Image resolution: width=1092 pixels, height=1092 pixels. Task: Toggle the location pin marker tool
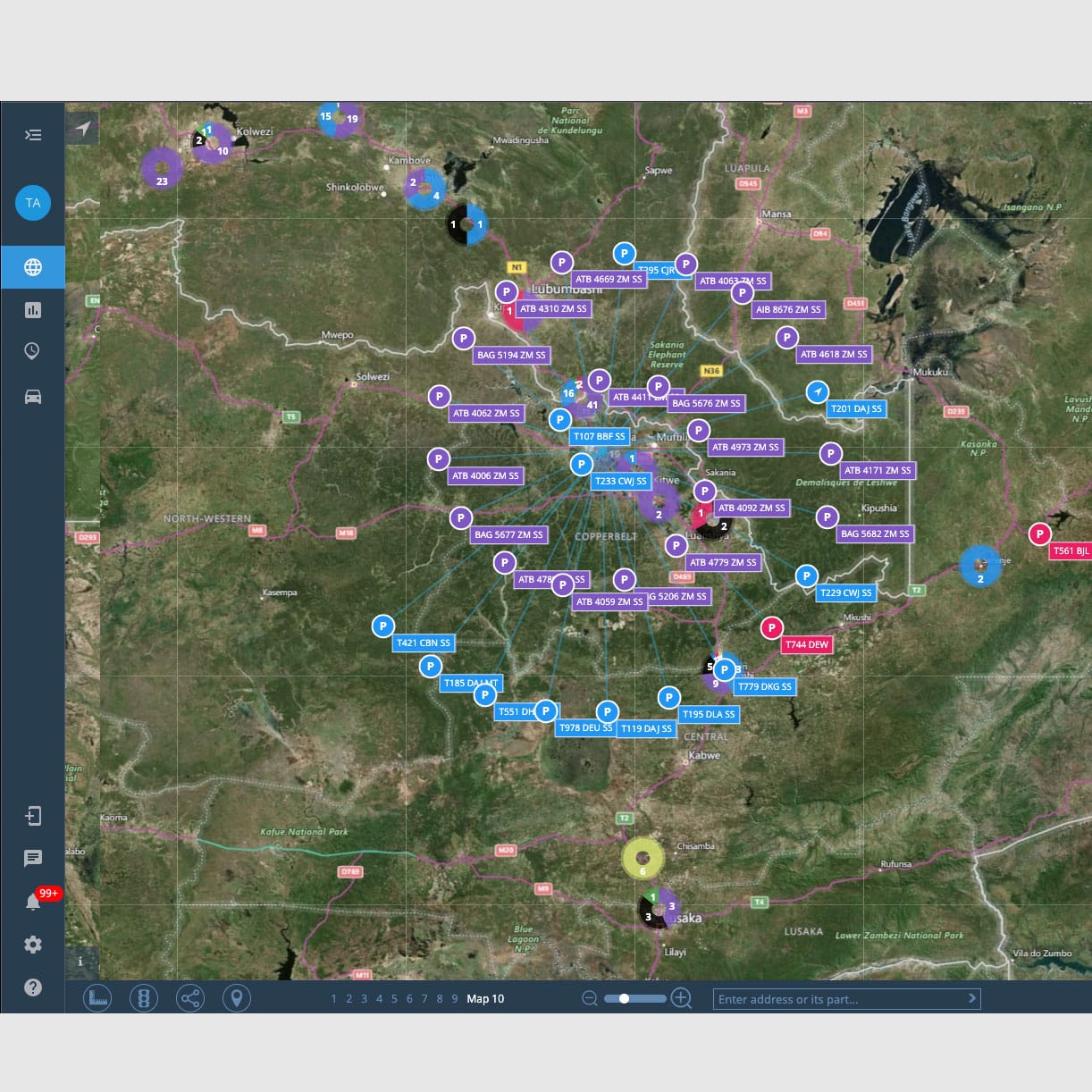pos(237,998)
